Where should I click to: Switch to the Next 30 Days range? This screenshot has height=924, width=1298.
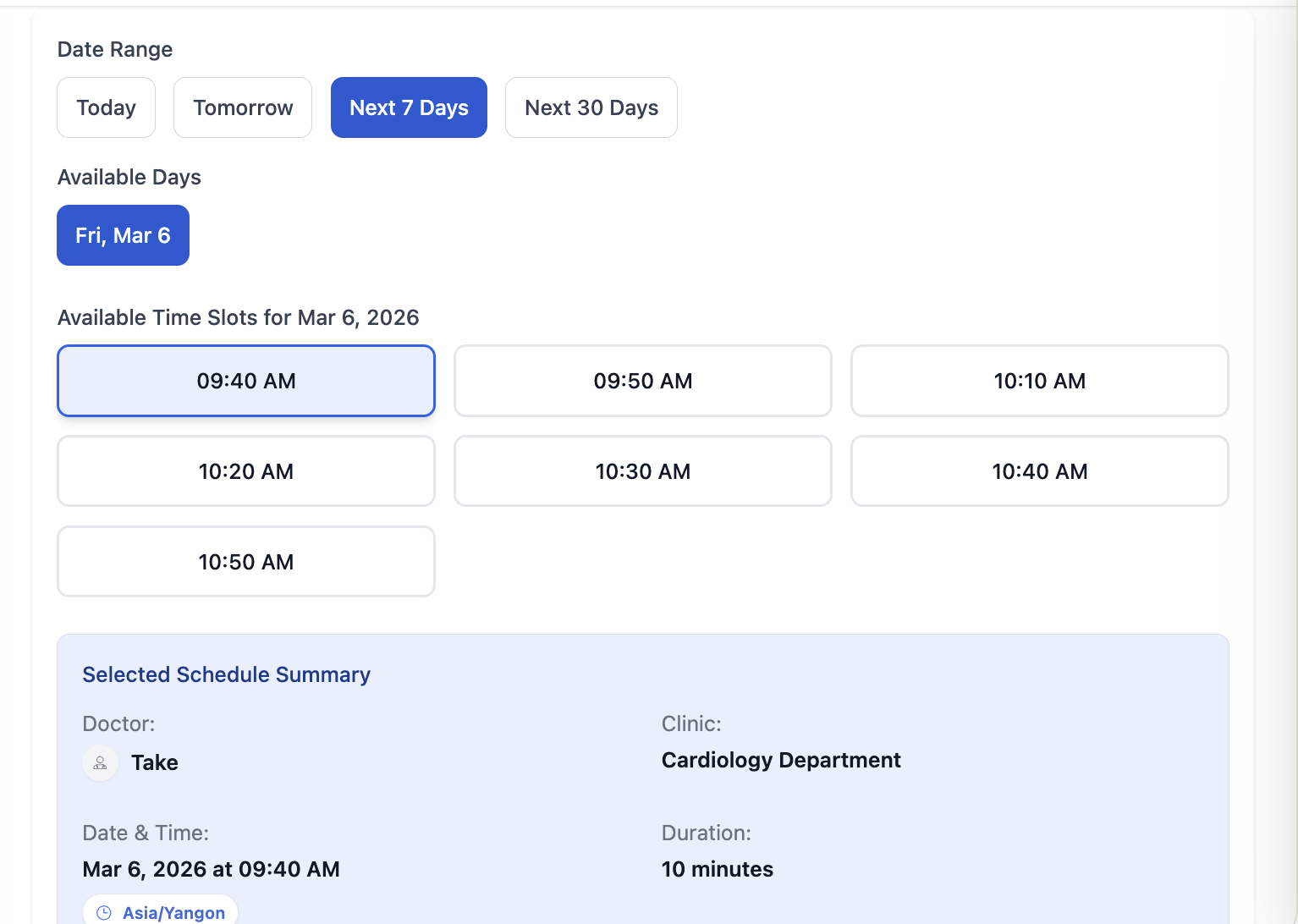pyautogui.click(x=591, y=107)
